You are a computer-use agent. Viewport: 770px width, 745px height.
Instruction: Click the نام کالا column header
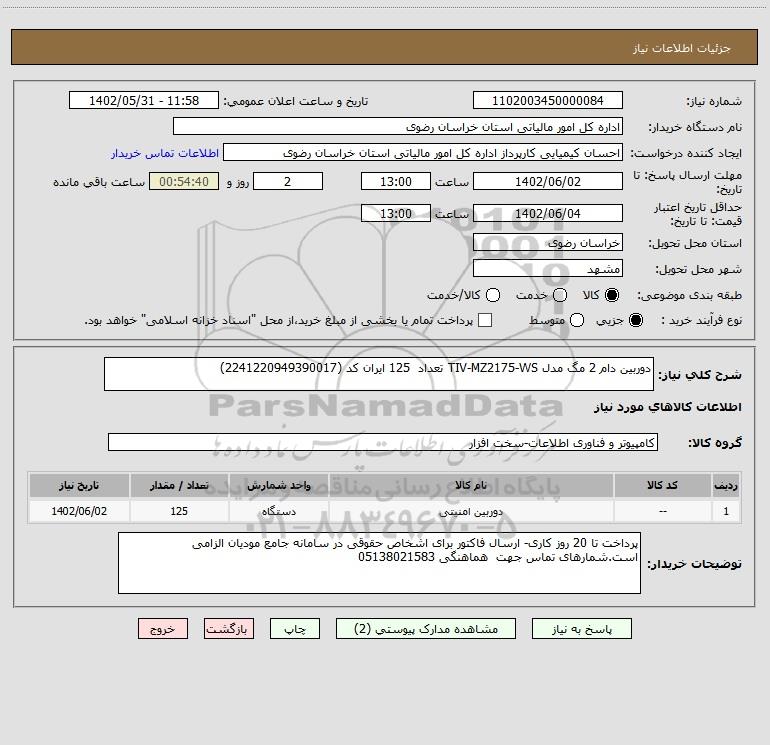tap(470, 485)
